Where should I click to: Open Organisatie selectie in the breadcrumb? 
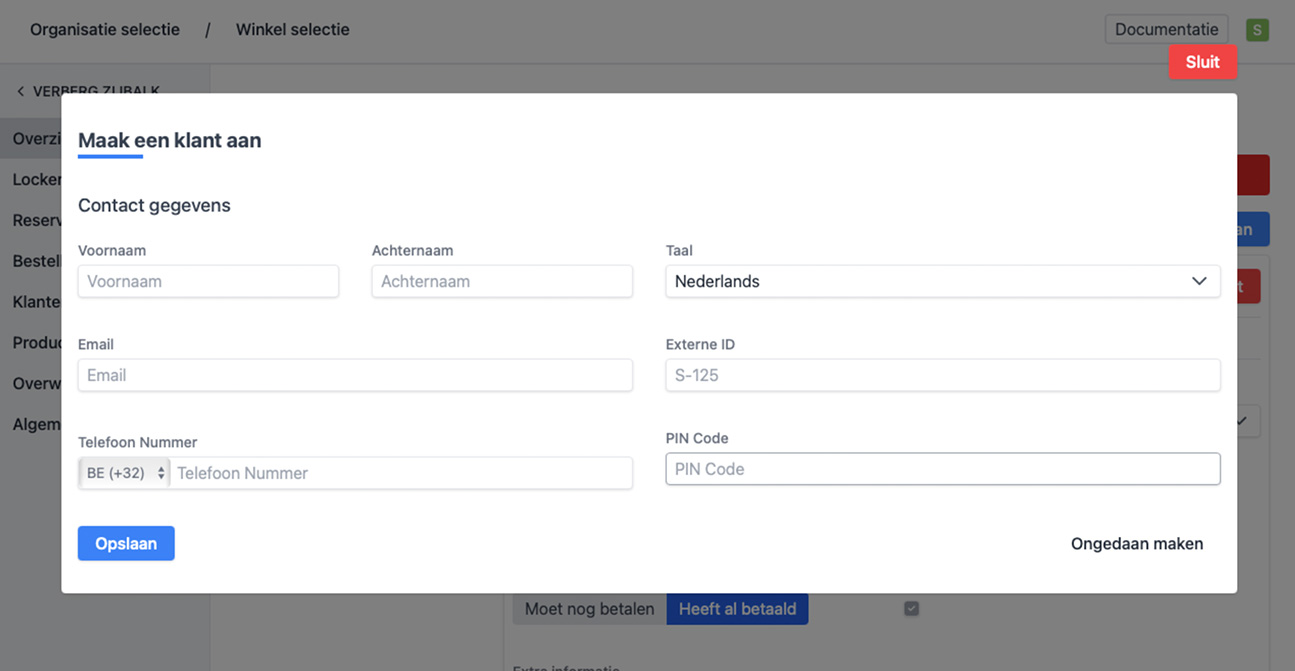[105, 29]
